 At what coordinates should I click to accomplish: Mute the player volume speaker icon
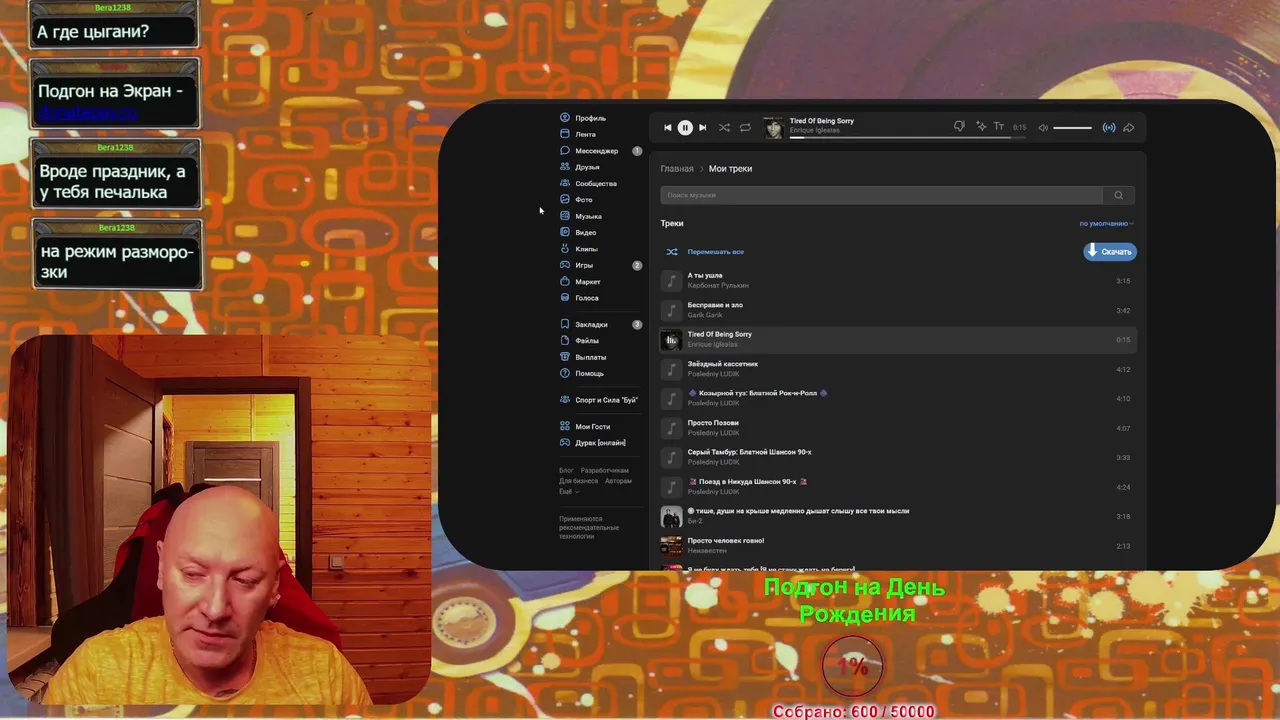pyautogui.click(x=1043, y=128)
